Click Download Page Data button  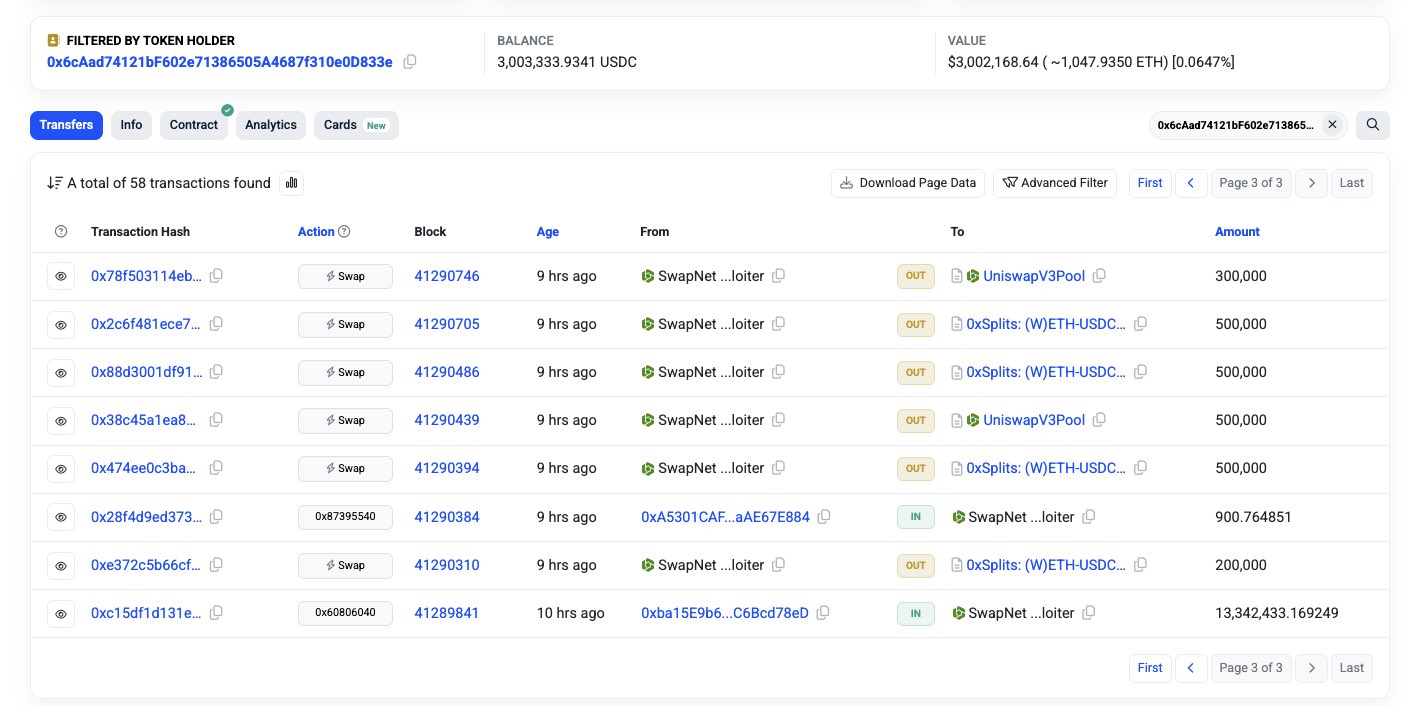tap(907, 183)
